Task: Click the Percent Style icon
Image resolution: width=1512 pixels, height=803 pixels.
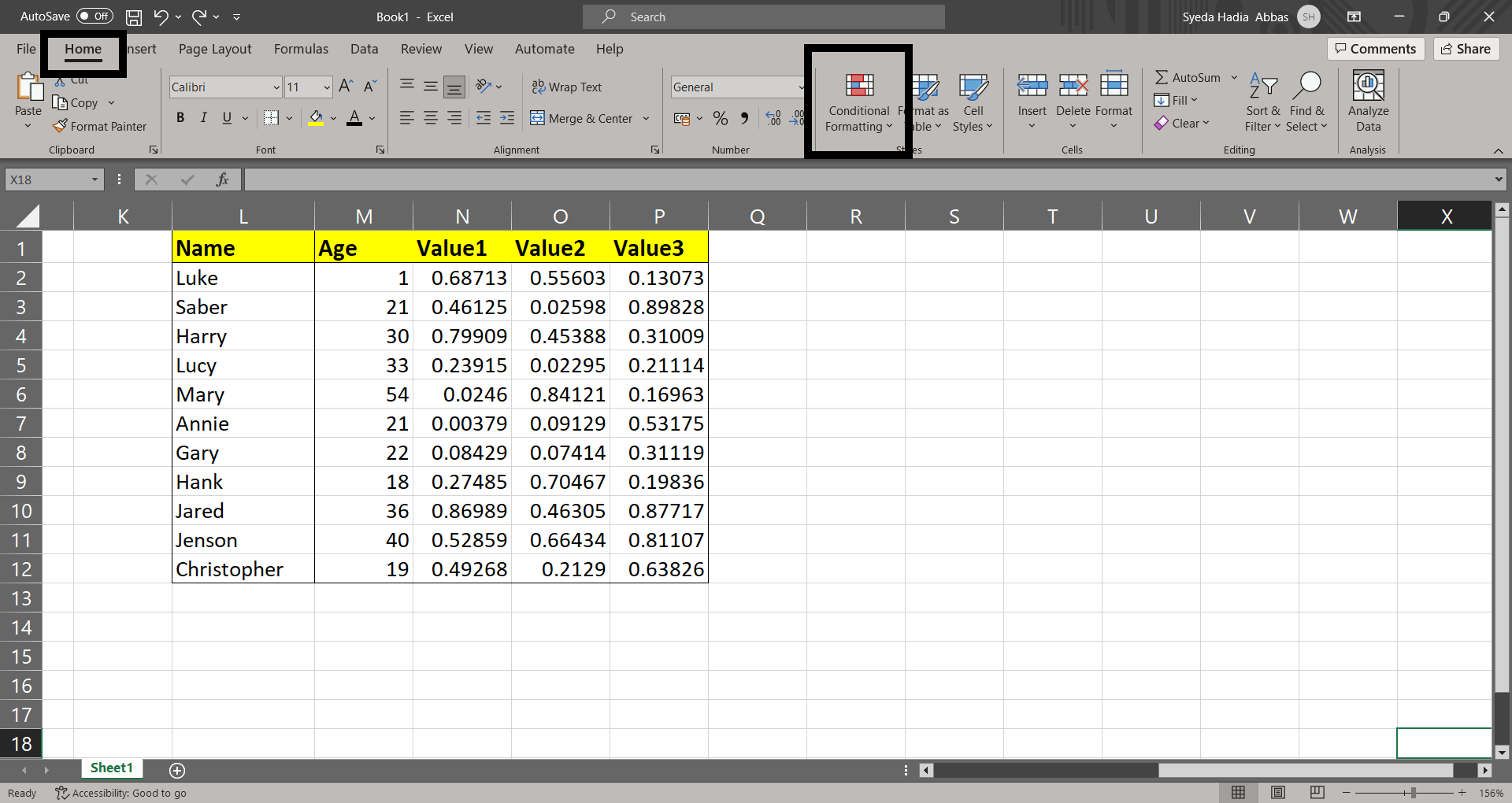Action: pos(720,118)
